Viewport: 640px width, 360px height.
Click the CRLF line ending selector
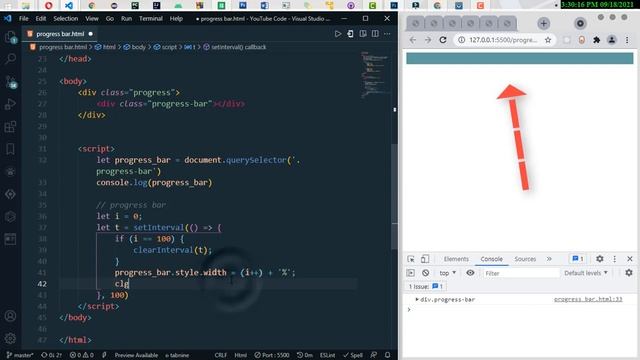click(x=220, y=355)
